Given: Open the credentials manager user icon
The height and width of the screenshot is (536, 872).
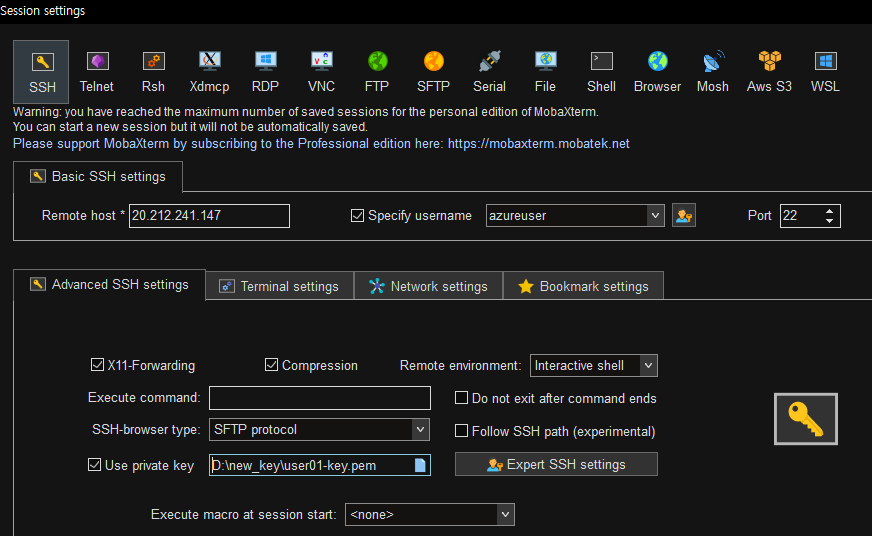Looking at the screenshot, I should tap(683, 216).
